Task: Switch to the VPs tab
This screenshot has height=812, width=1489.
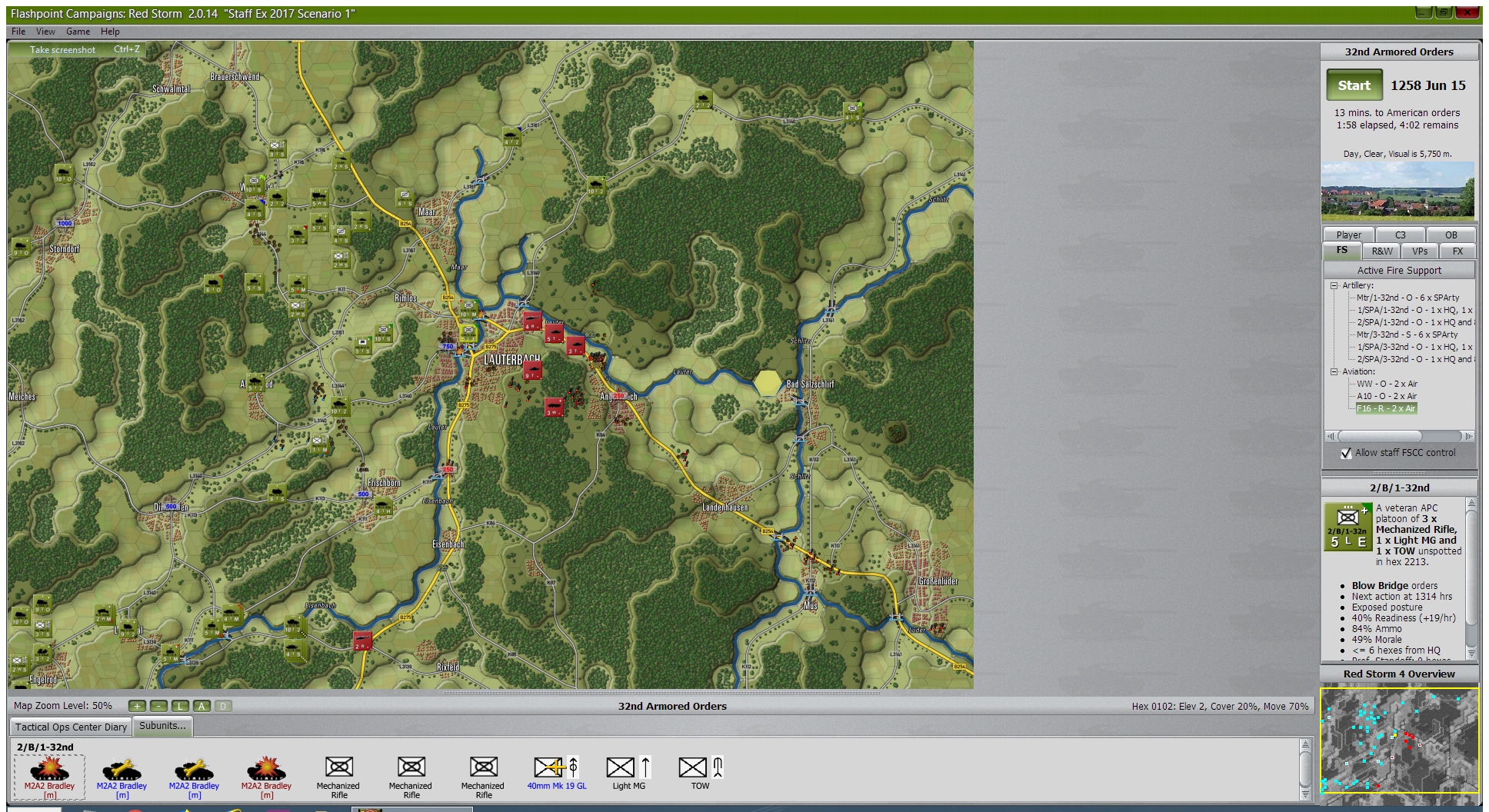Action: tap(1419, 251)
